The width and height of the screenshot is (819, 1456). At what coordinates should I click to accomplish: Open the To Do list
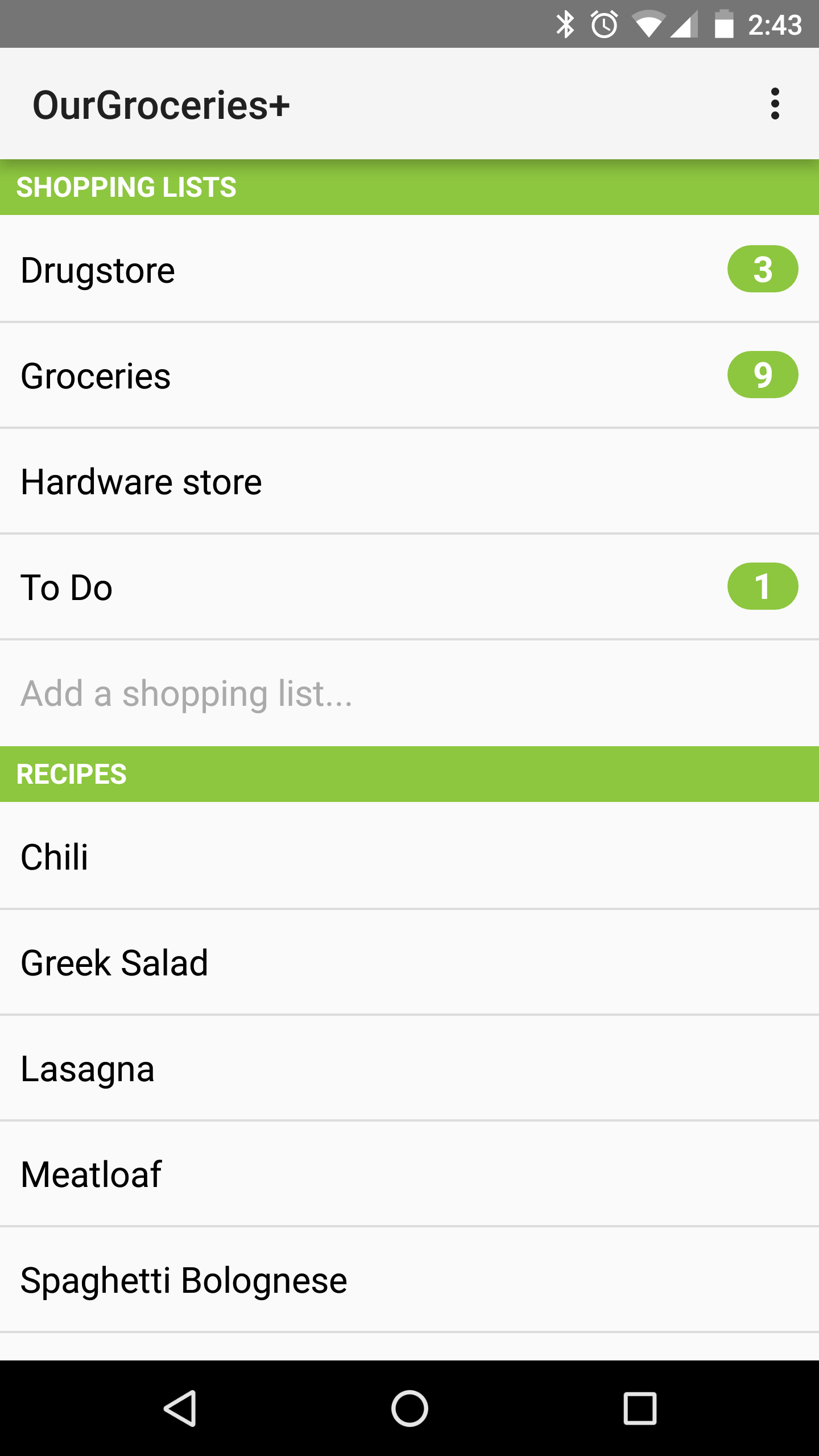tap(409, 587)
